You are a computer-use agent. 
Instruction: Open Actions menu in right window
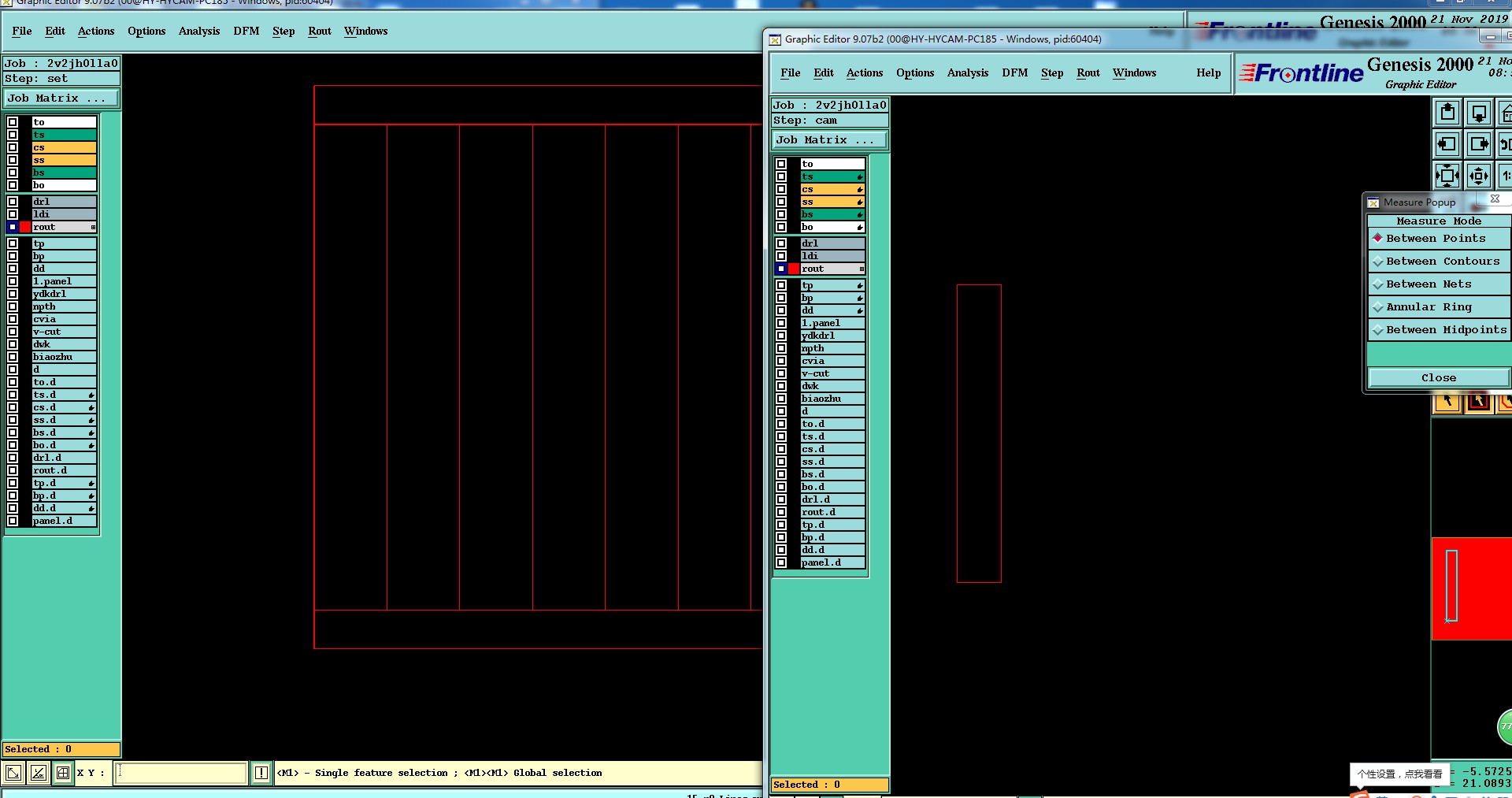865,72
